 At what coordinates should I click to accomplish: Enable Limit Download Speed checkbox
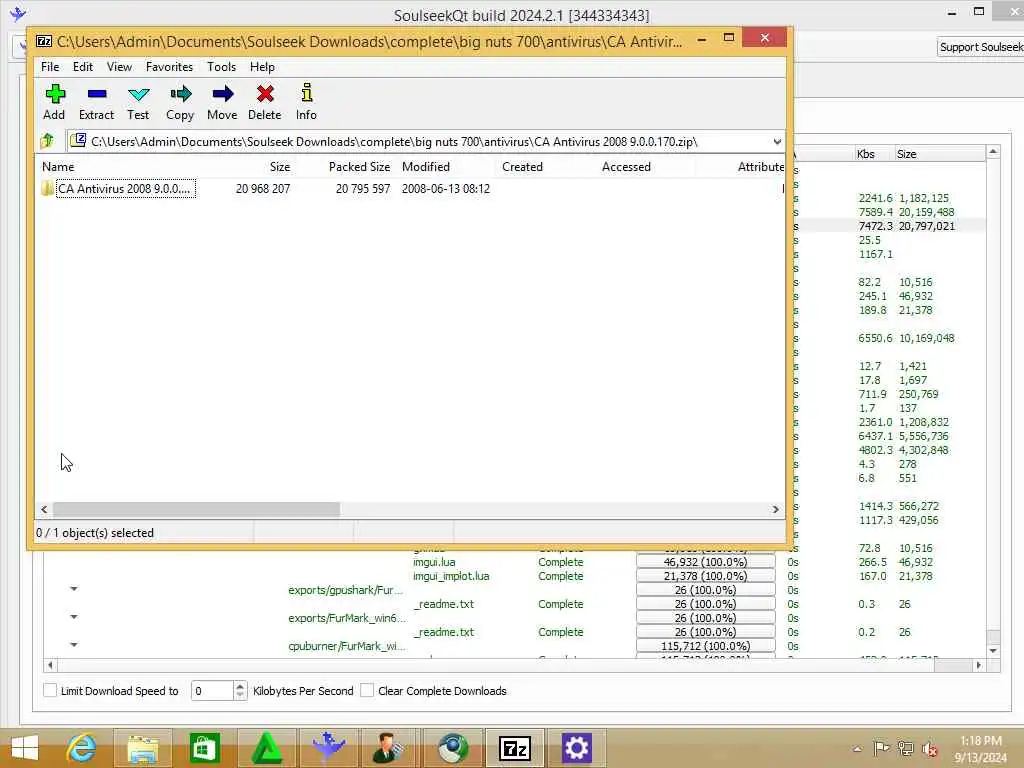(50, 690)
